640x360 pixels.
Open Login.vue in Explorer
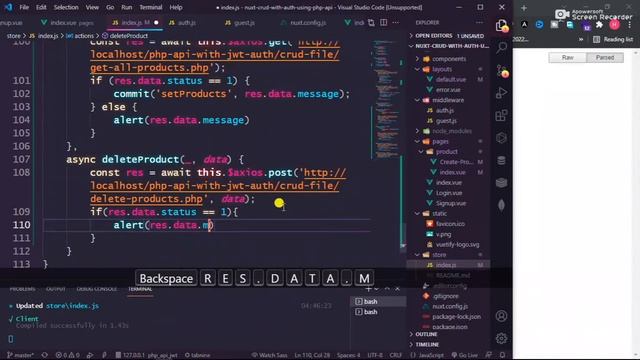tap(449, 193)
